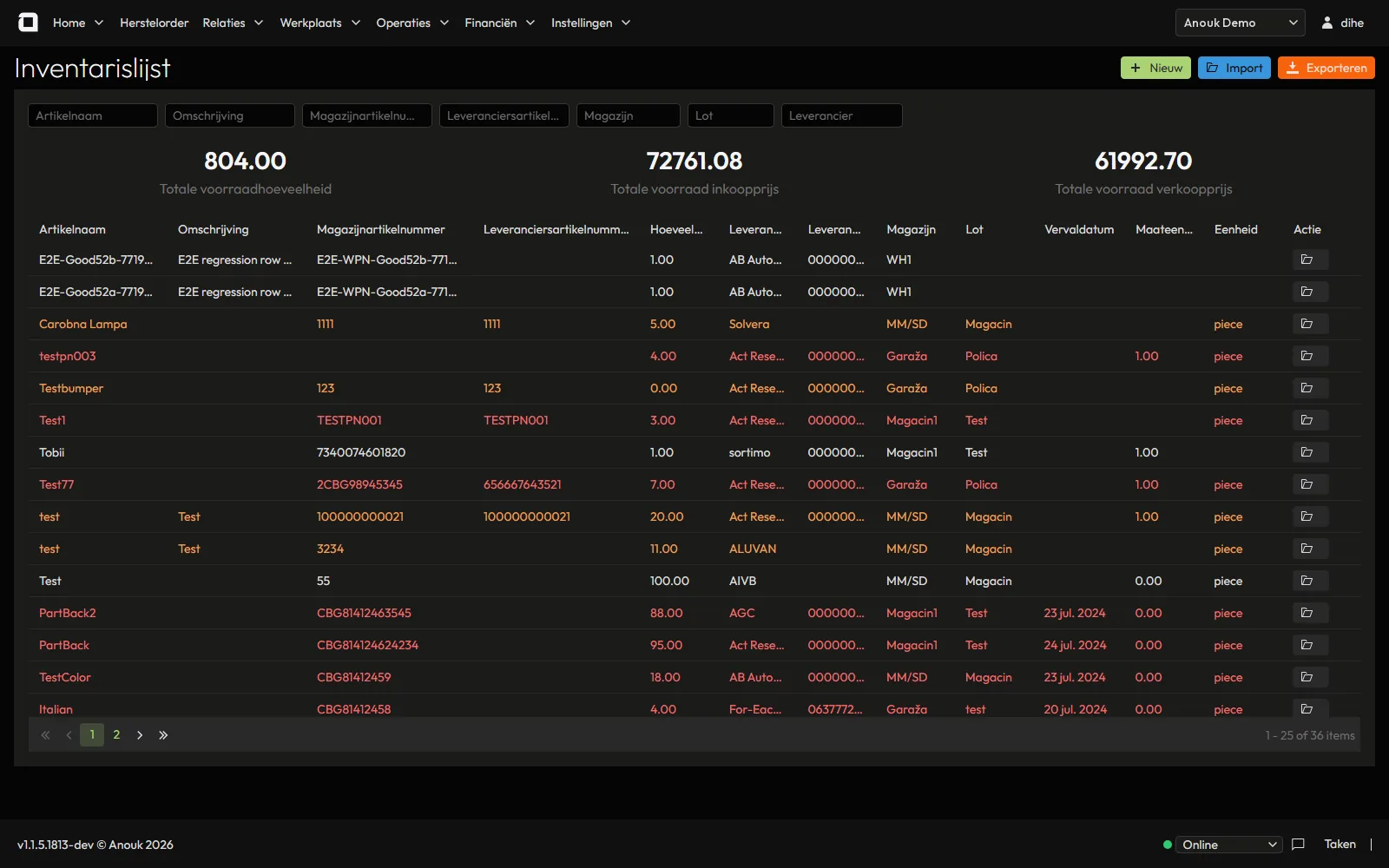Sort by the Magazijnartikelnummer column header
1389x868 pixels.
pyautogui.click(x=380, y=229)
